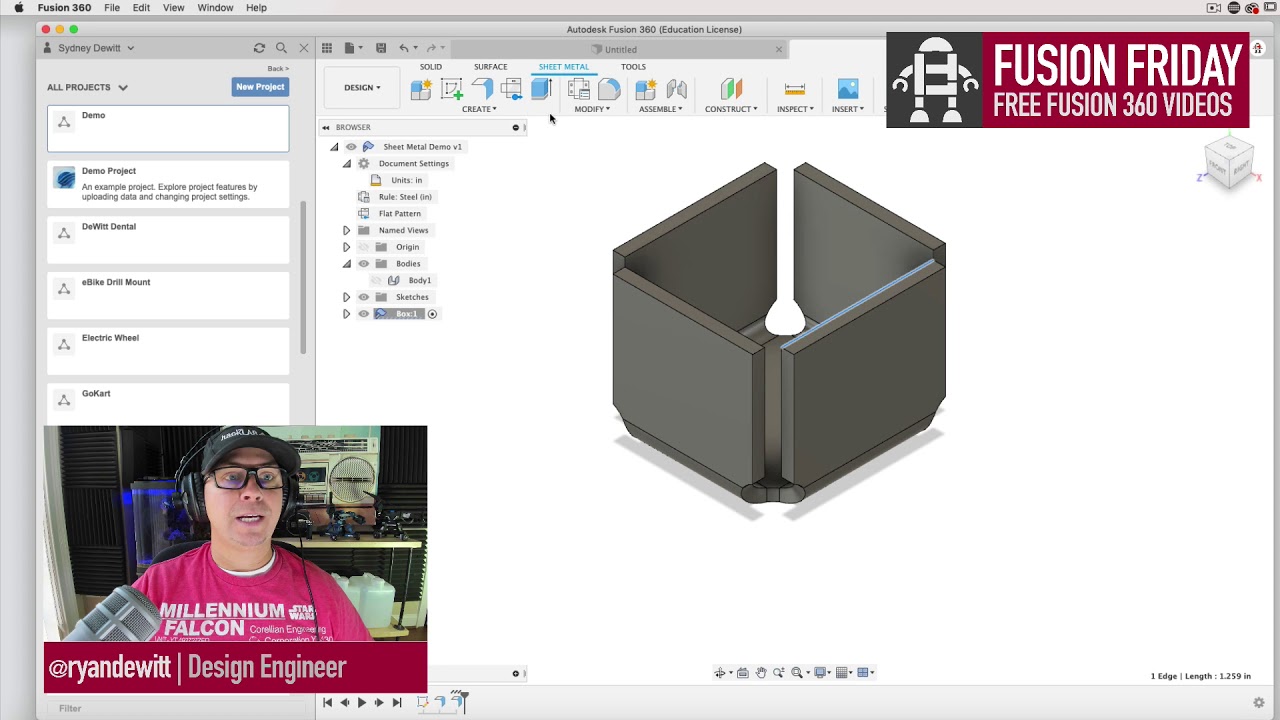Select the Create Flat Pattern tool
The height and width of the screenshot is (720, 1280).
[x=511, y=90]
